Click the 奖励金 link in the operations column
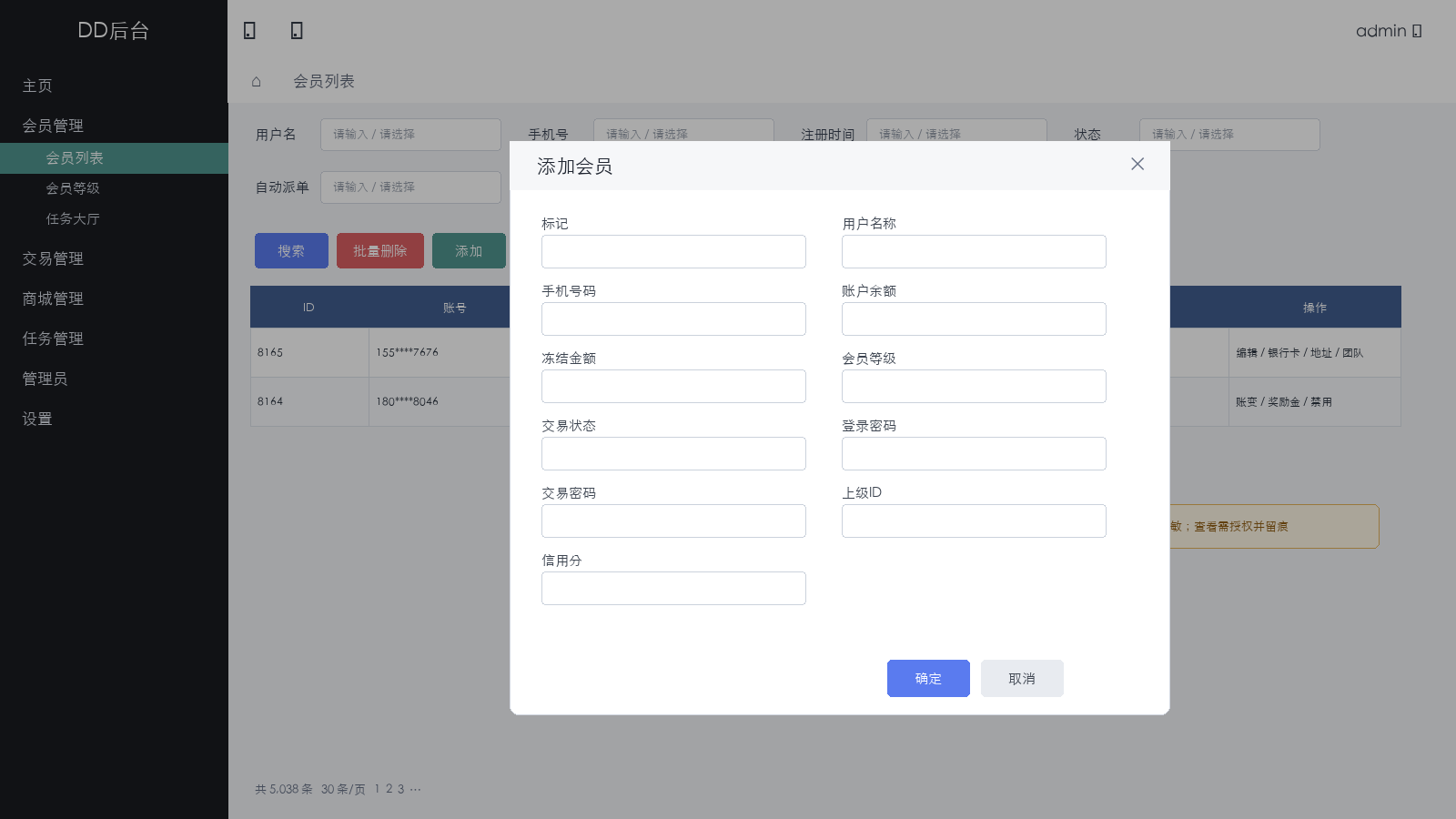Screen dimensions: 1456x819 (1284, 402)
